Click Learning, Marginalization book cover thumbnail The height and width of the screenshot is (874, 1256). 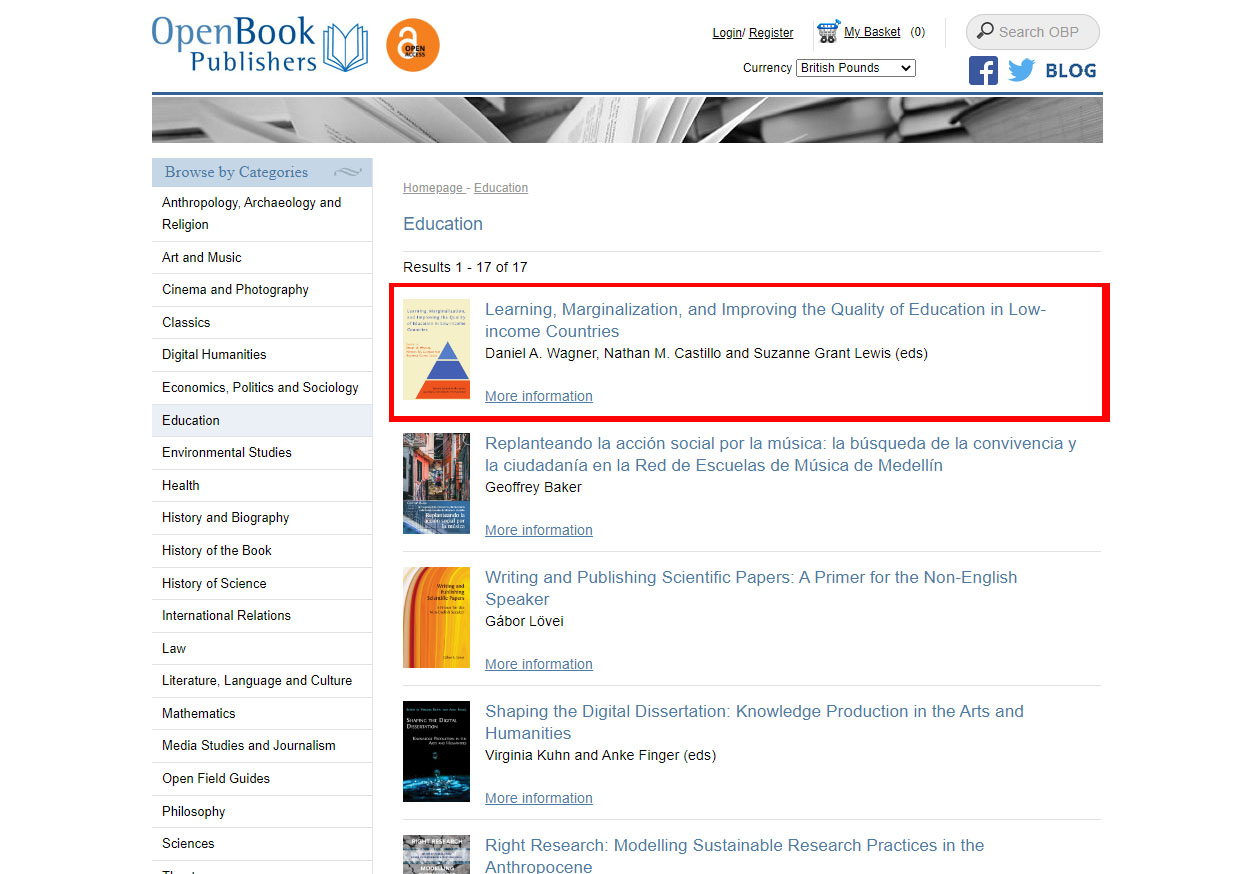tap(436, 349)
